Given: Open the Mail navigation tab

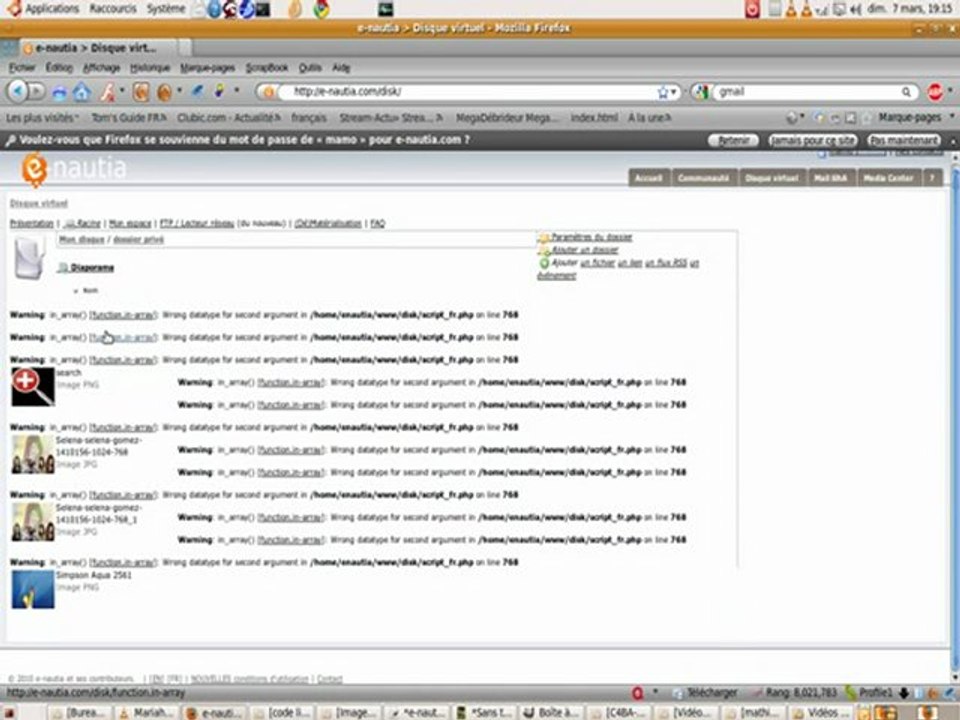Looking at the screenshot, I should pyautogui.click(x=830, y=178).
